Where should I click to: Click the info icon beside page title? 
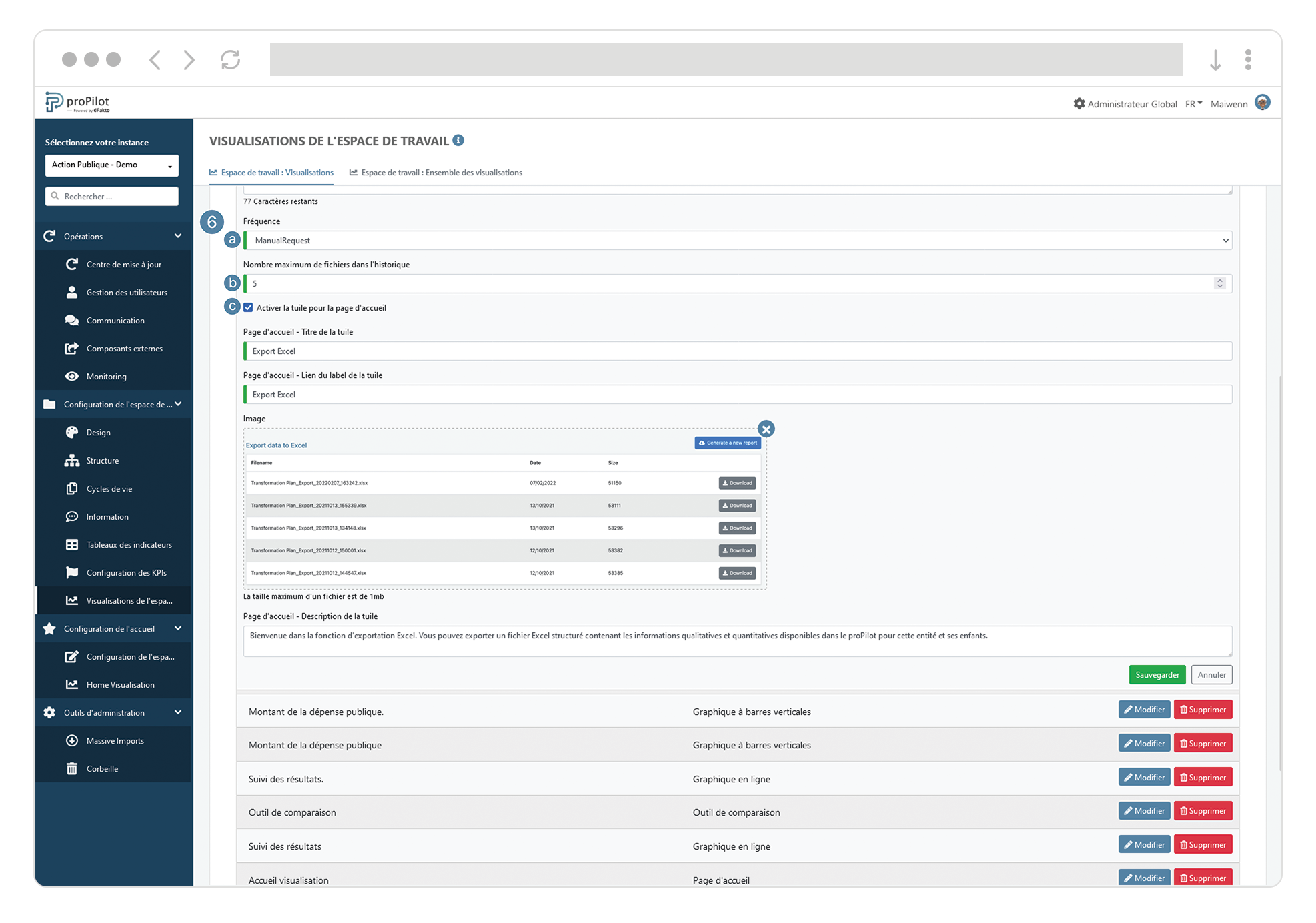click(458, 140)
